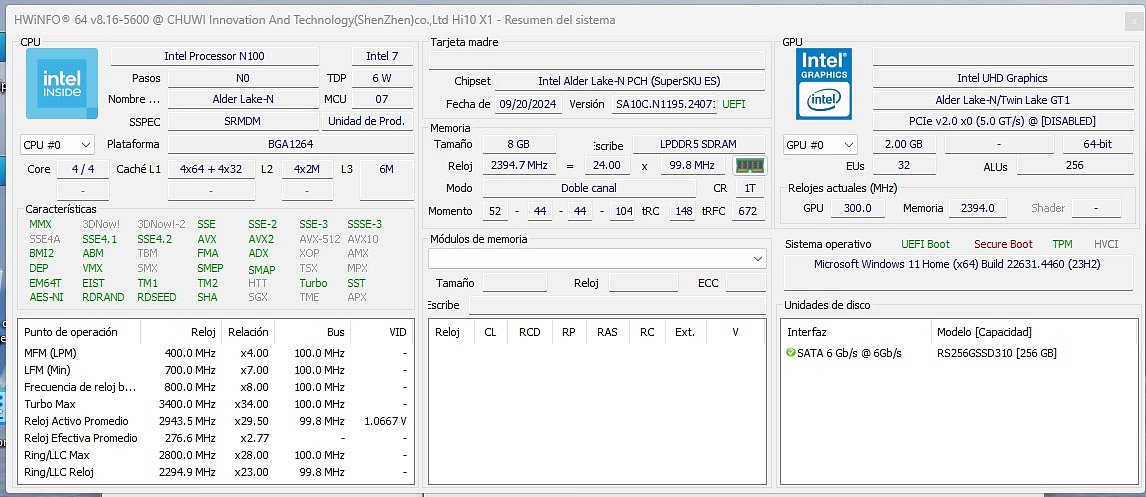This screenshot has height=497, width=1146.
Task: Click the memory size 8 GB field
Action: [x=519, y=144]
